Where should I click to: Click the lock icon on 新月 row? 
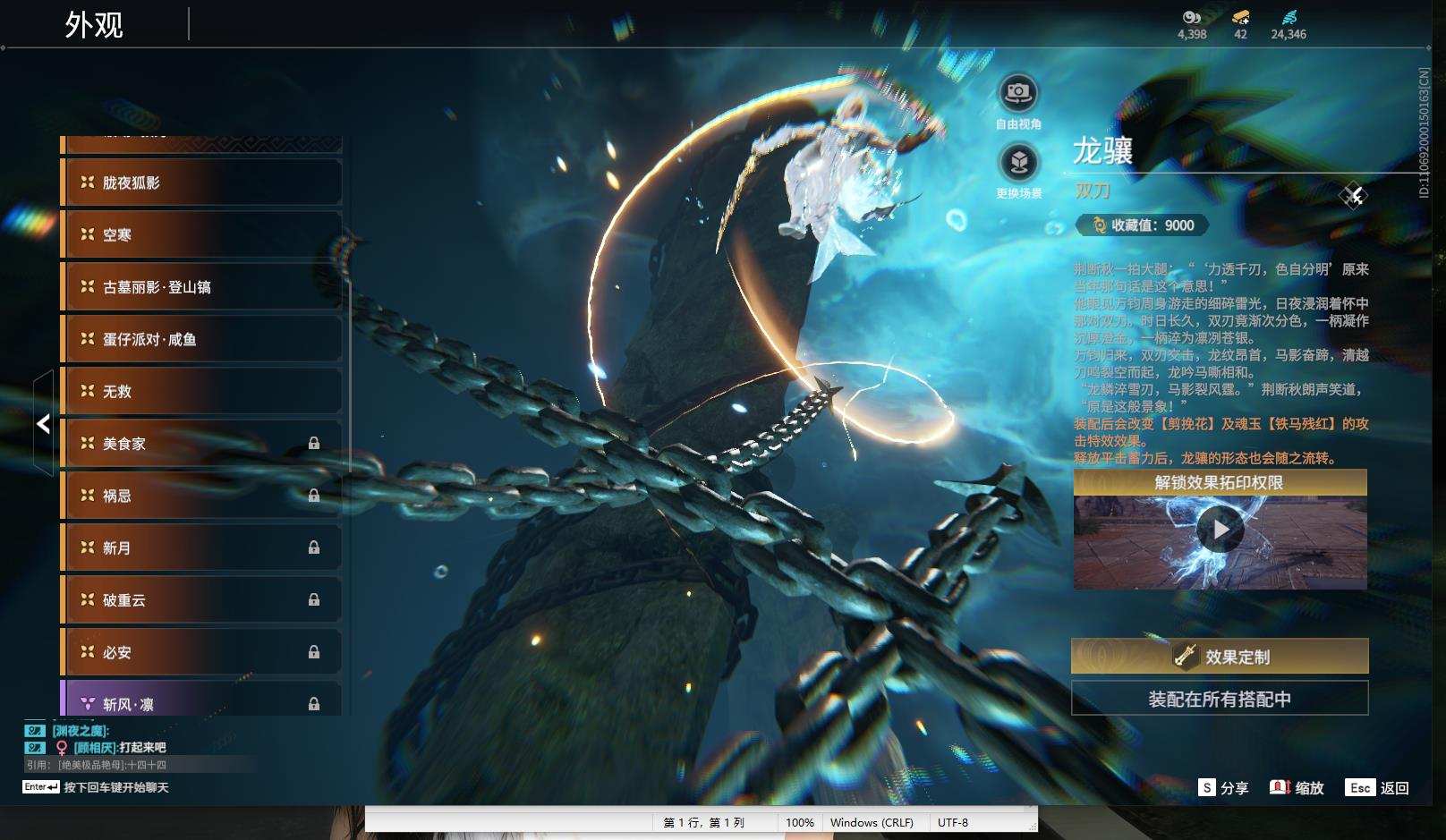click(x=314, y=547)
